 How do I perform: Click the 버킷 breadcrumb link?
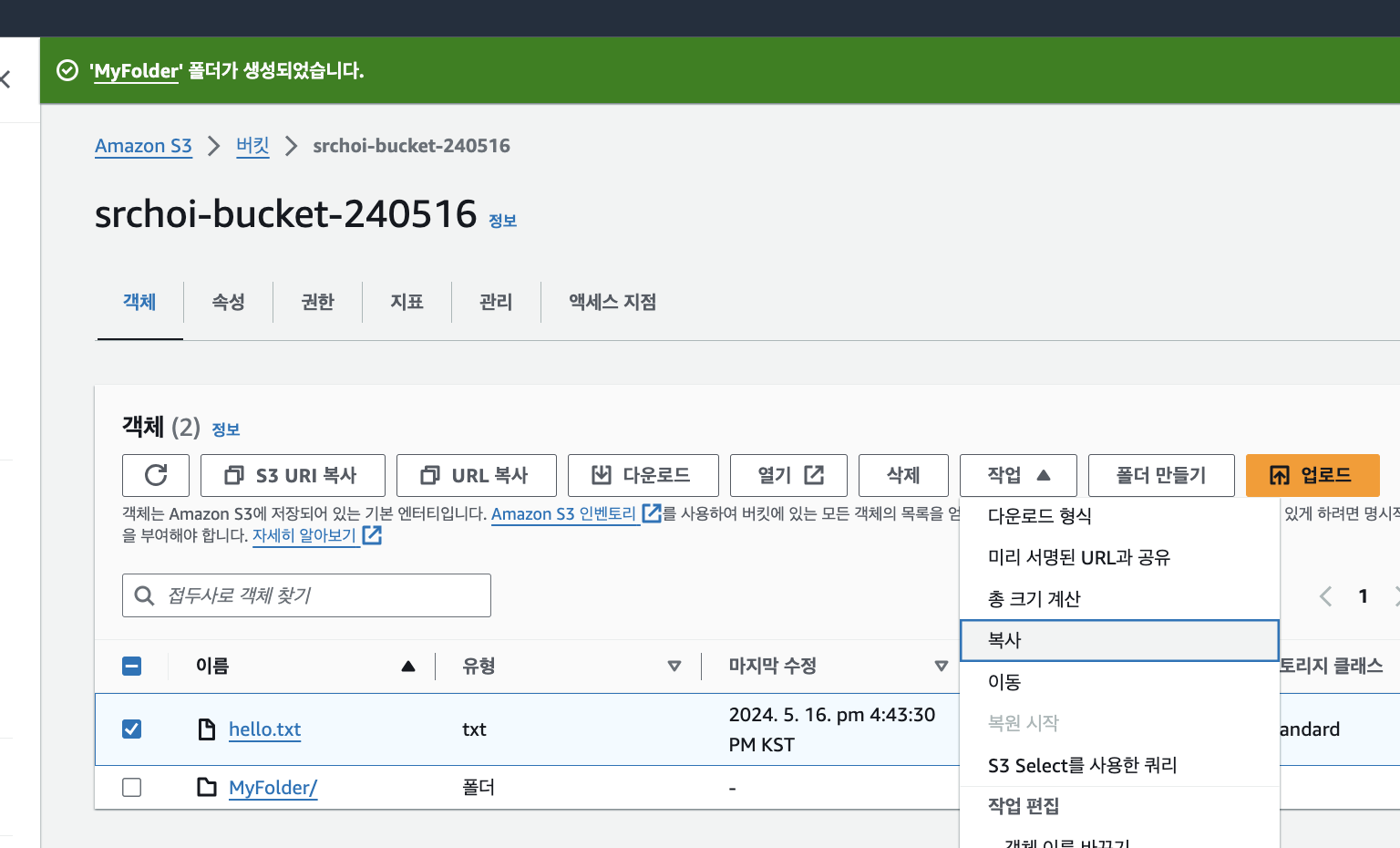tap(252, 146)
